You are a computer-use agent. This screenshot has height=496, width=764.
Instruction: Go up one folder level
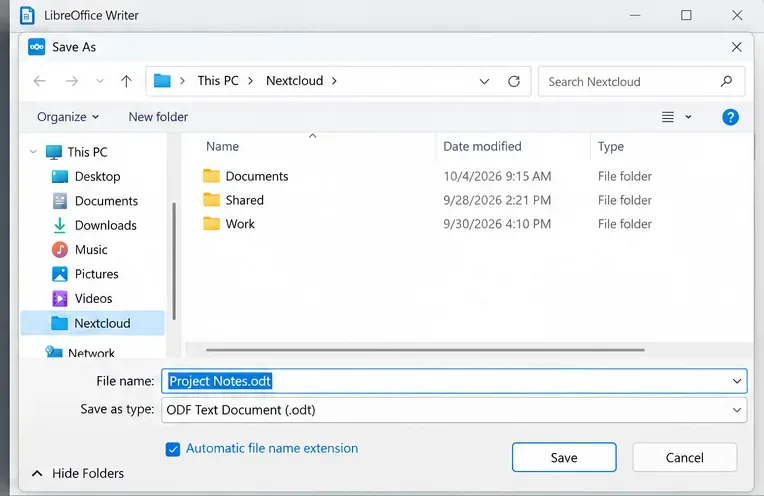(126, 81)
